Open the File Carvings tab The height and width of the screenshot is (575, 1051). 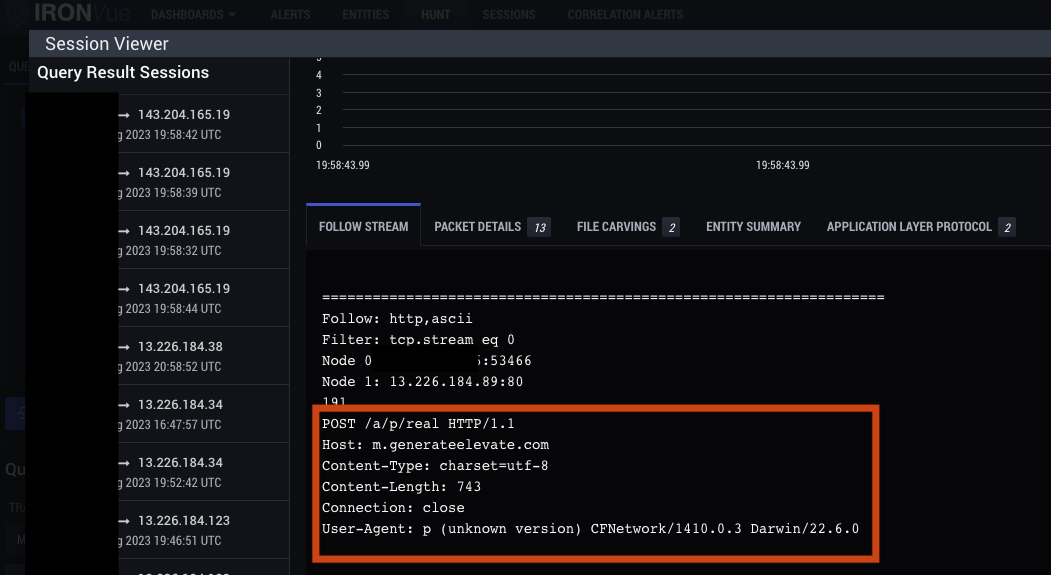click(x=628, y=227)
